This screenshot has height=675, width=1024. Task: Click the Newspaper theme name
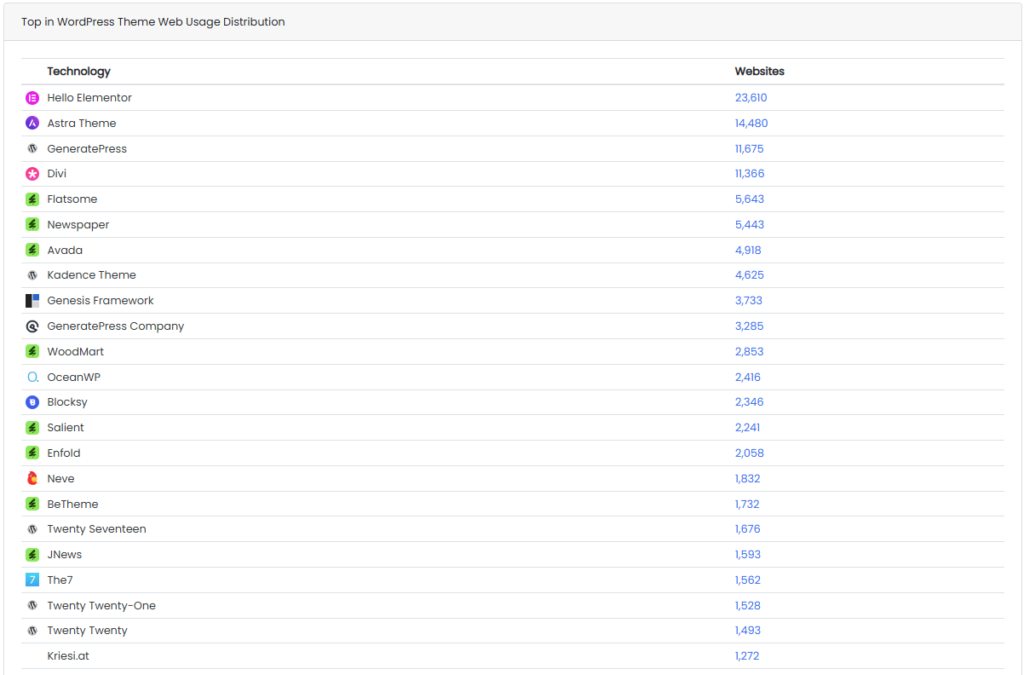click(78, 225)
